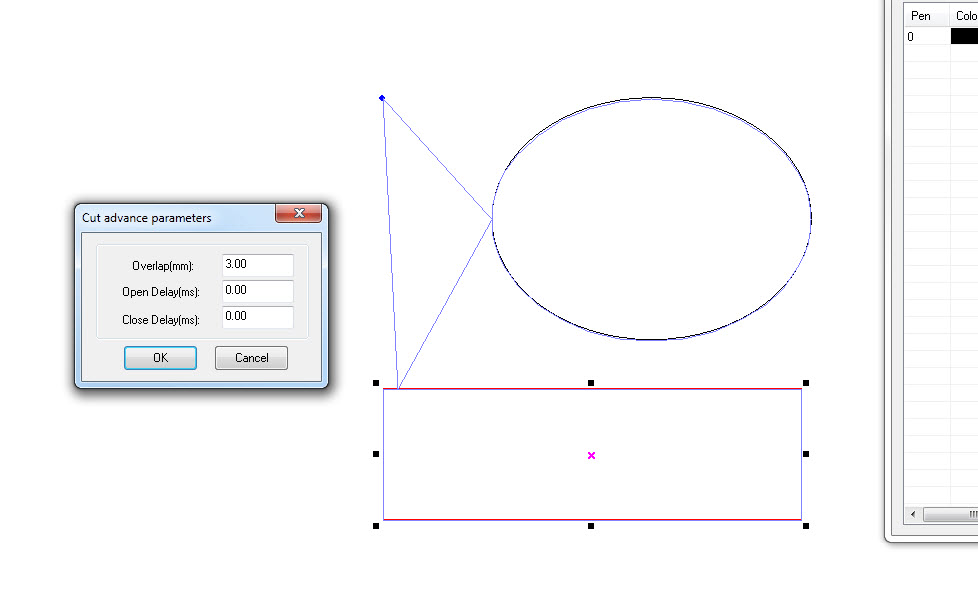Click the bottom-left selection handle of rectangle

[x=376, y=525]
